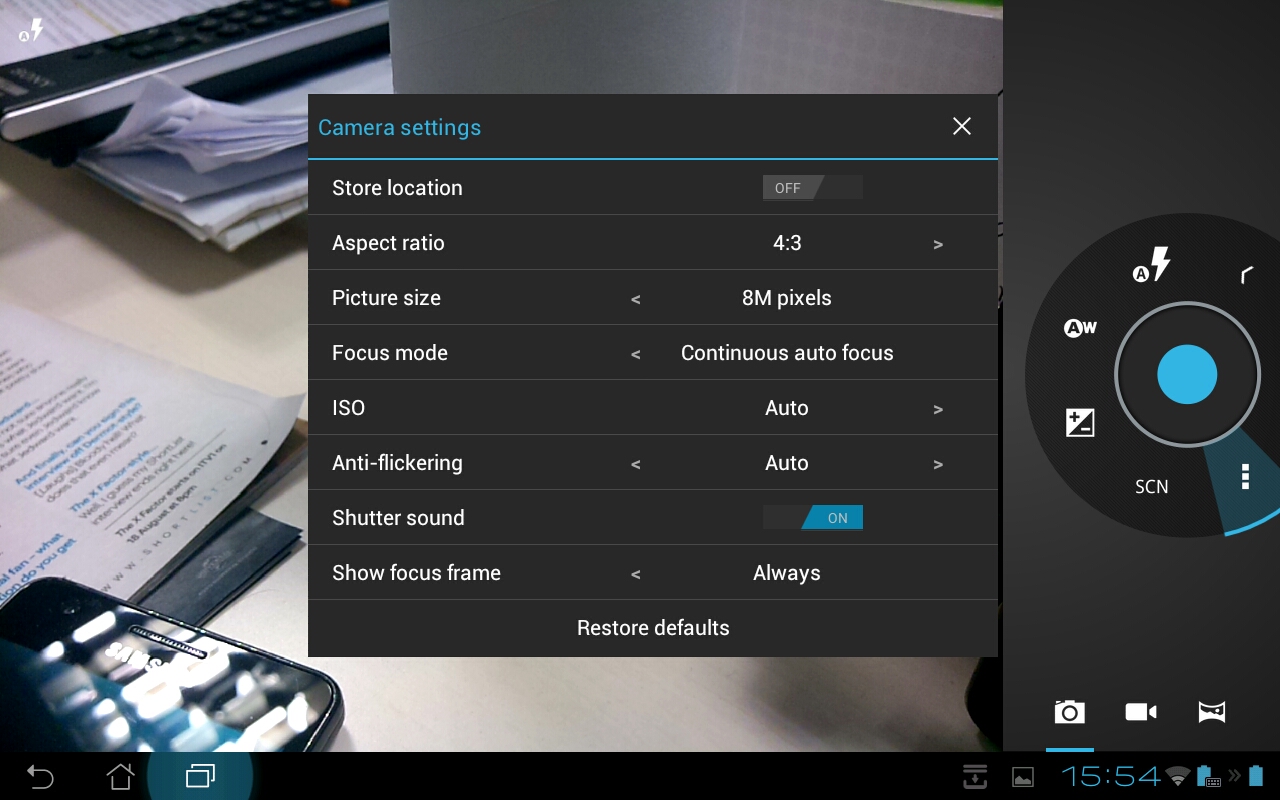Go to the Android home screen
The height and width of the screenshot is (800, 1280).
tap(120, 776)
